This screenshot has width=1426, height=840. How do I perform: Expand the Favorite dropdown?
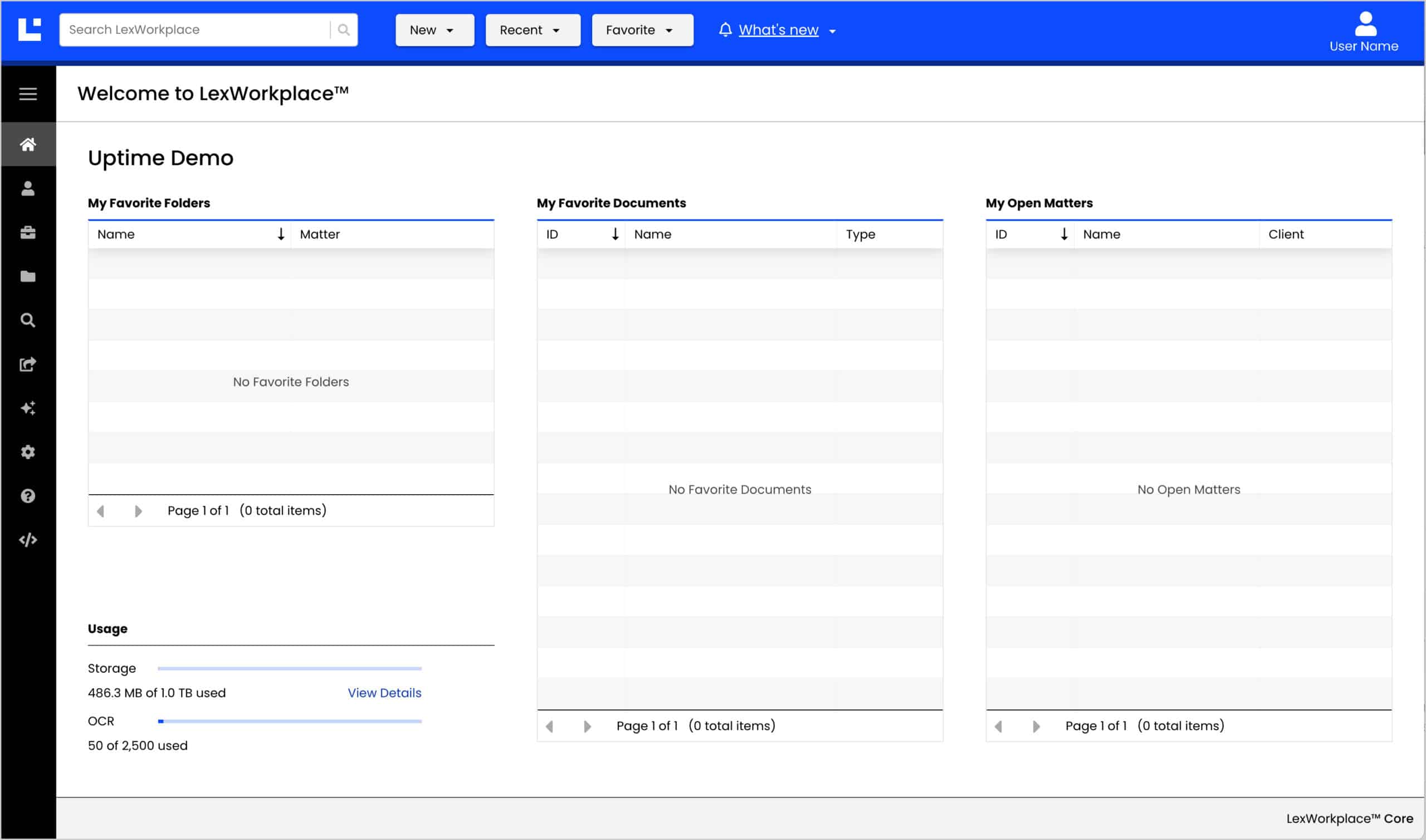642,30
